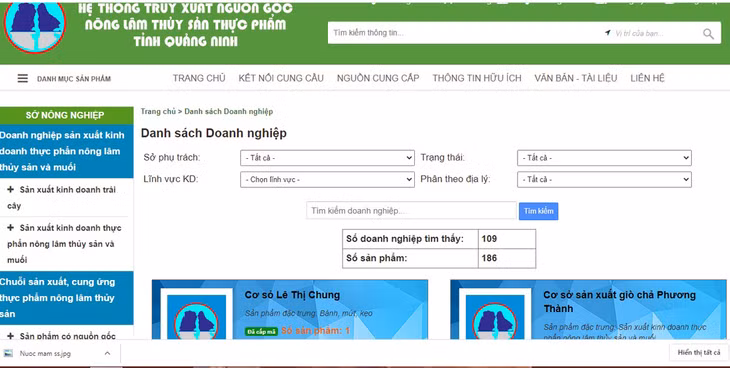Open the Trạng thái dropdown
This screenshot has height=368, width=730.
click(x=604, y=158)
